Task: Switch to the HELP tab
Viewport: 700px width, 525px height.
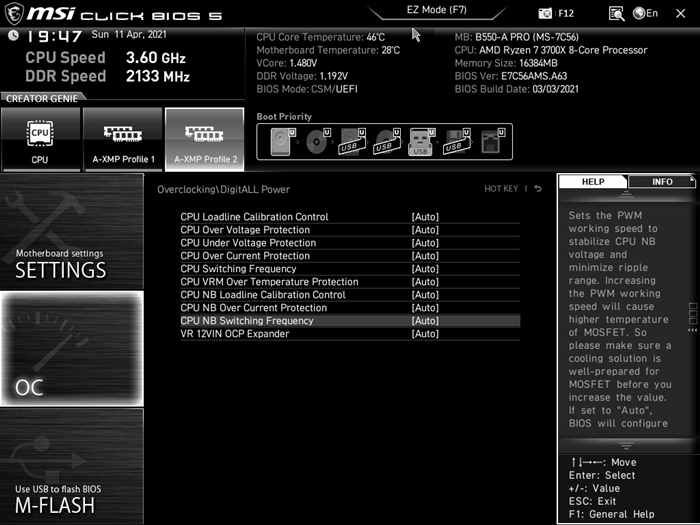Action: pos(593,182)
